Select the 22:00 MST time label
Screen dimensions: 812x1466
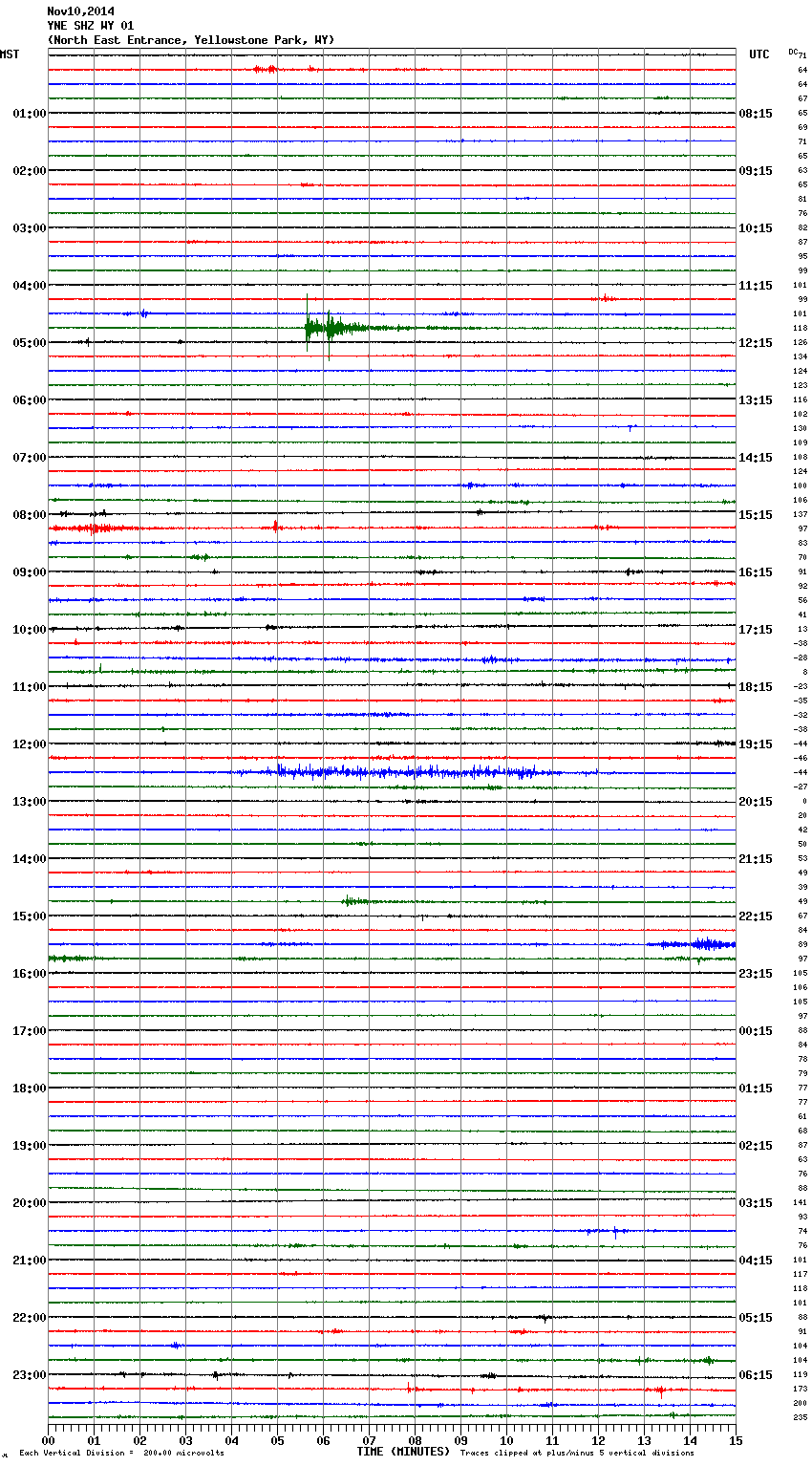click(30, 1318)
